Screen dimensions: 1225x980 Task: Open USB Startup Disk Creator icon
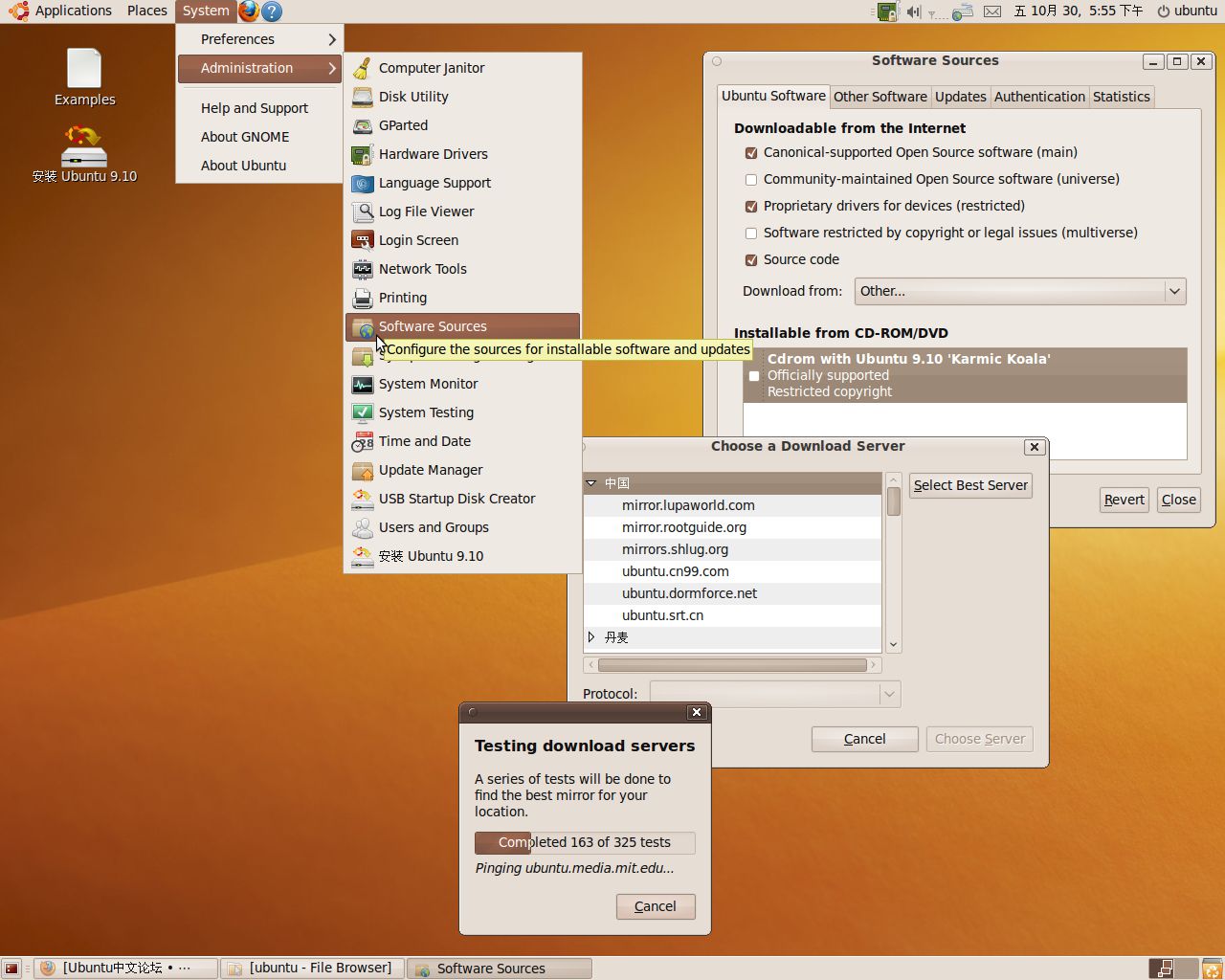[x=363, y=499]
